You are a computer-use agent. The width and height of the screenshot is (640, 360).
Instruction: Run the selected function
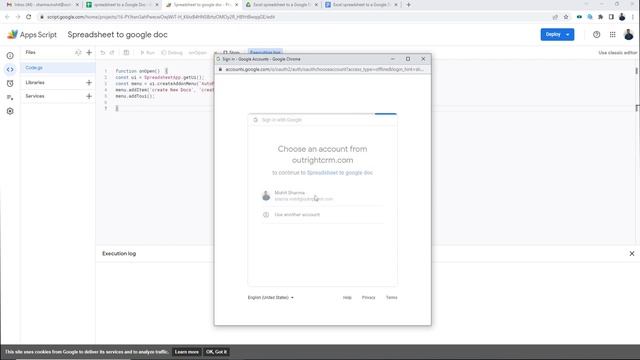tap(147, 53)
